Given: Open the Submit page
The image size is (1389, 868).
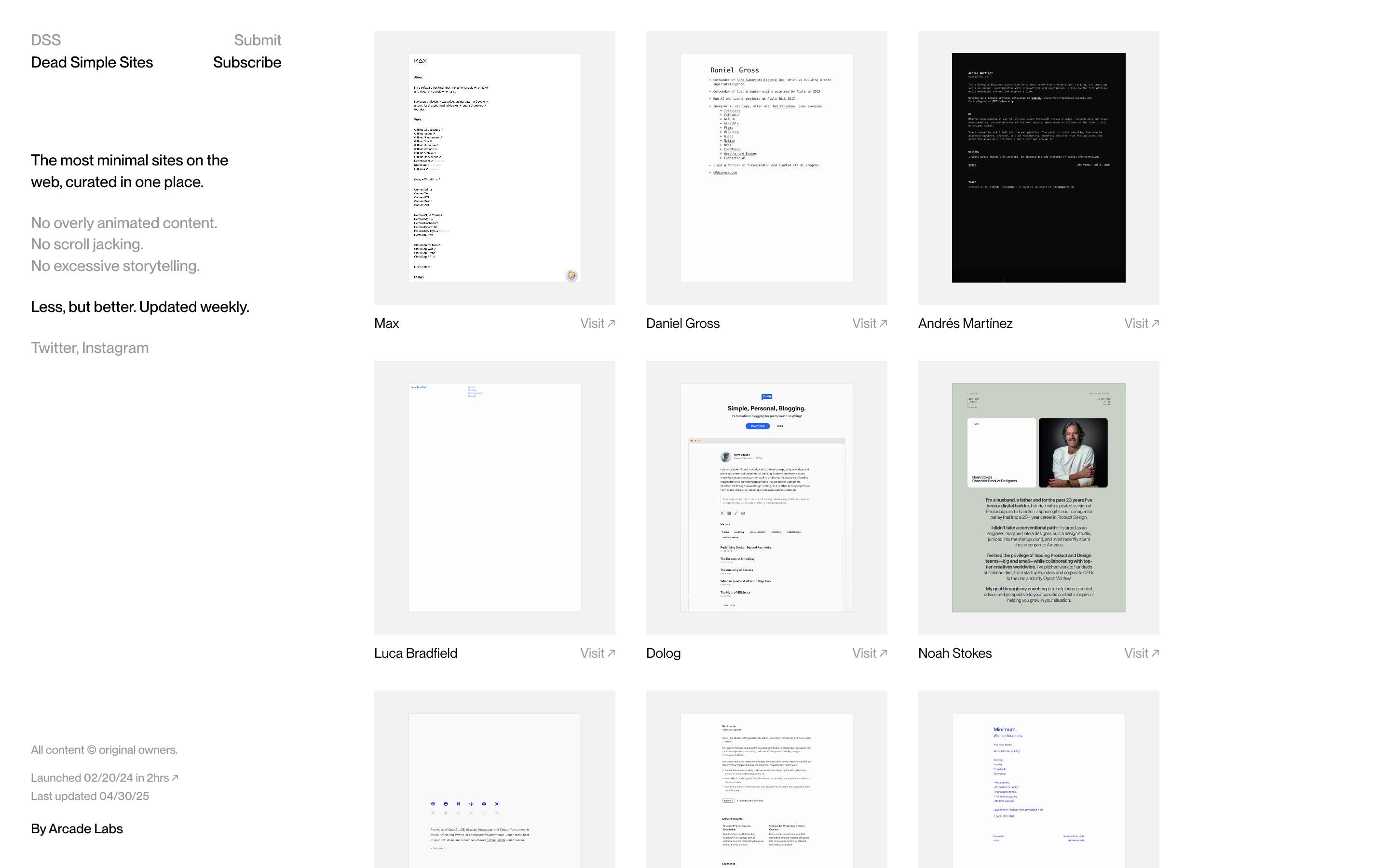Looking at the screenshot, I should 257,40.
